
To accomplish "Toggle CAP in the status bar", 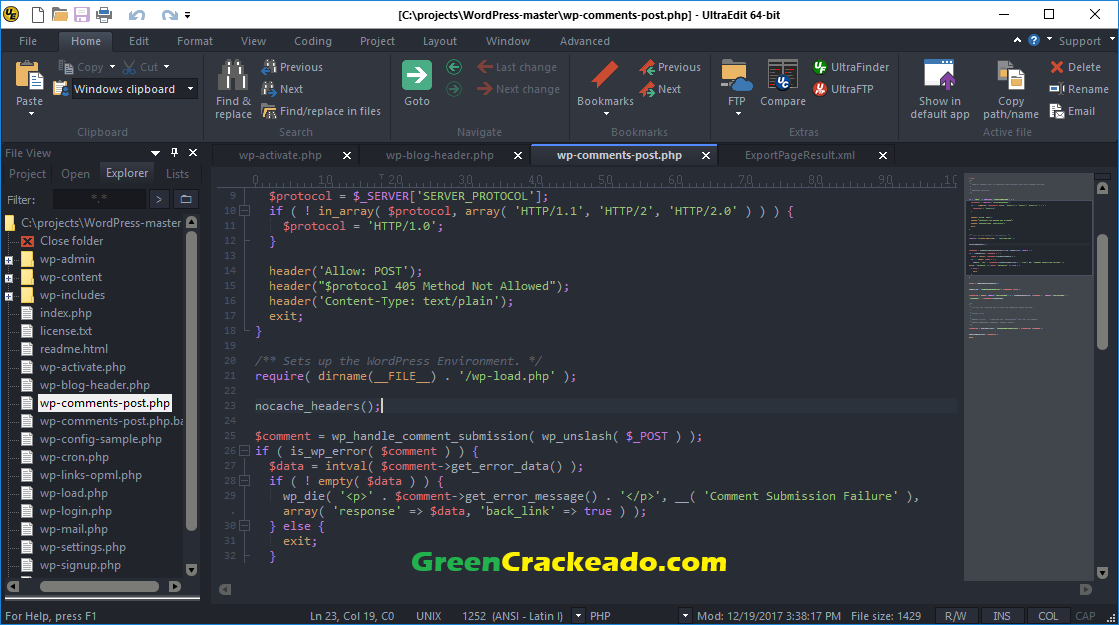I will (1086, 615).
